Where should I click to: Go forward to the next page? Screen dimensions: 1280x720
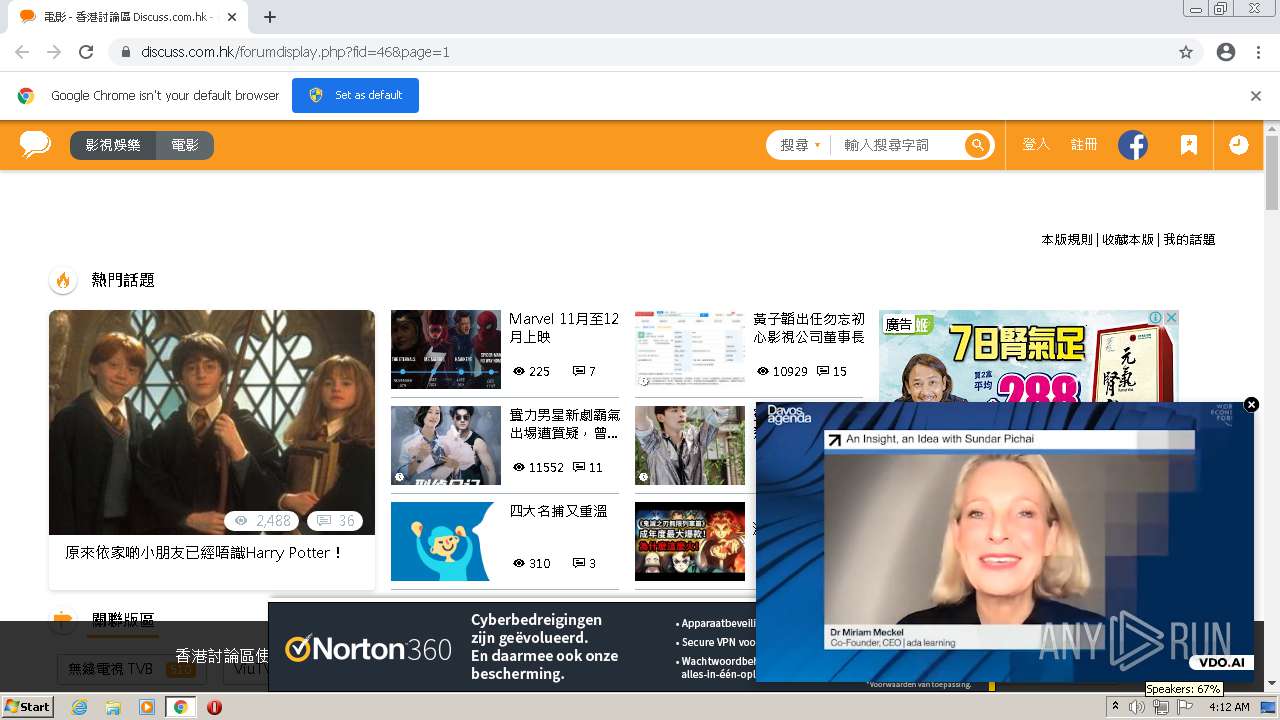coord(54,52)
